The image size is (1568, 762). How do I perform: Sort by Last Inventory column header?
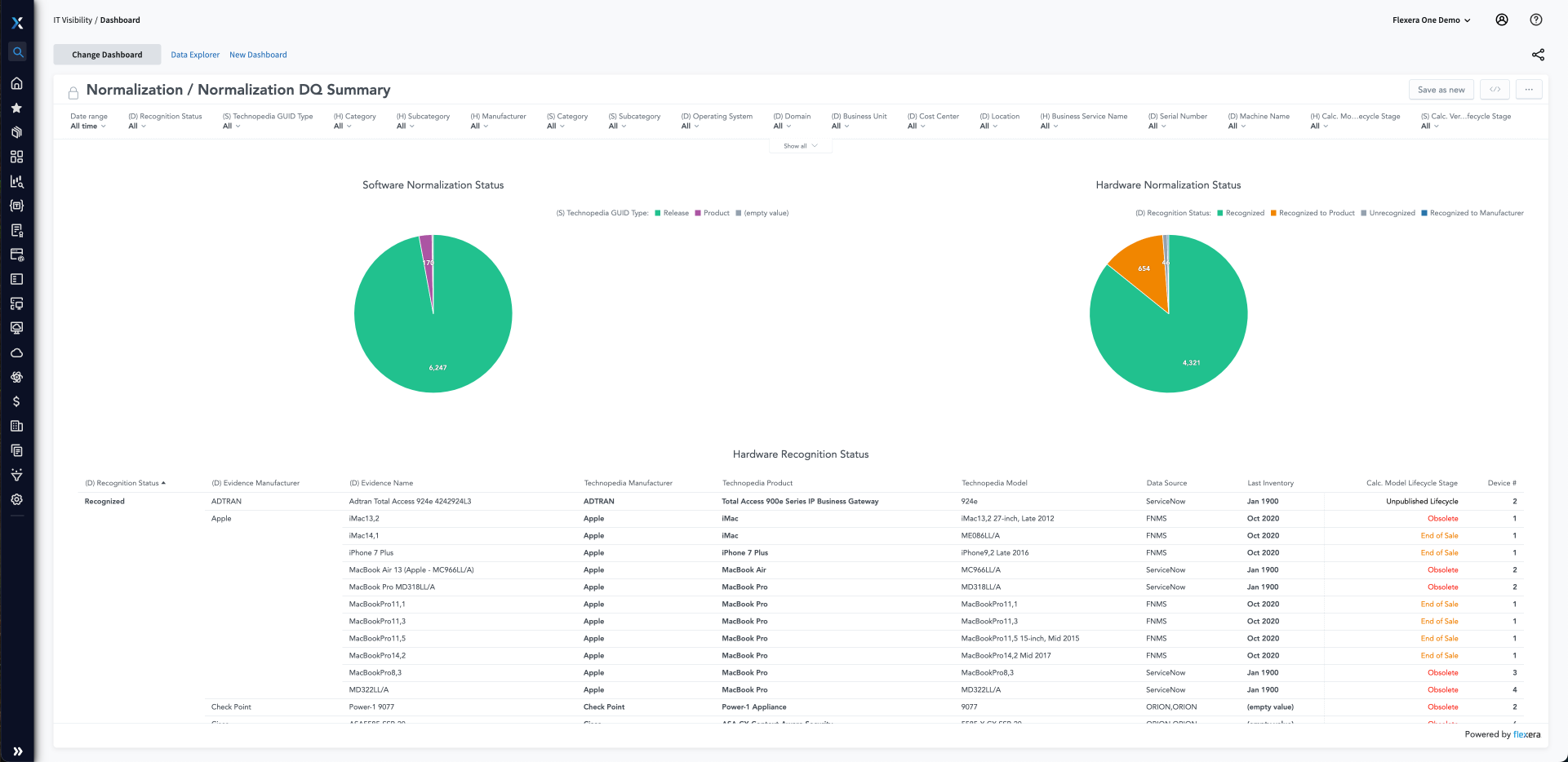coord(1270,483)
